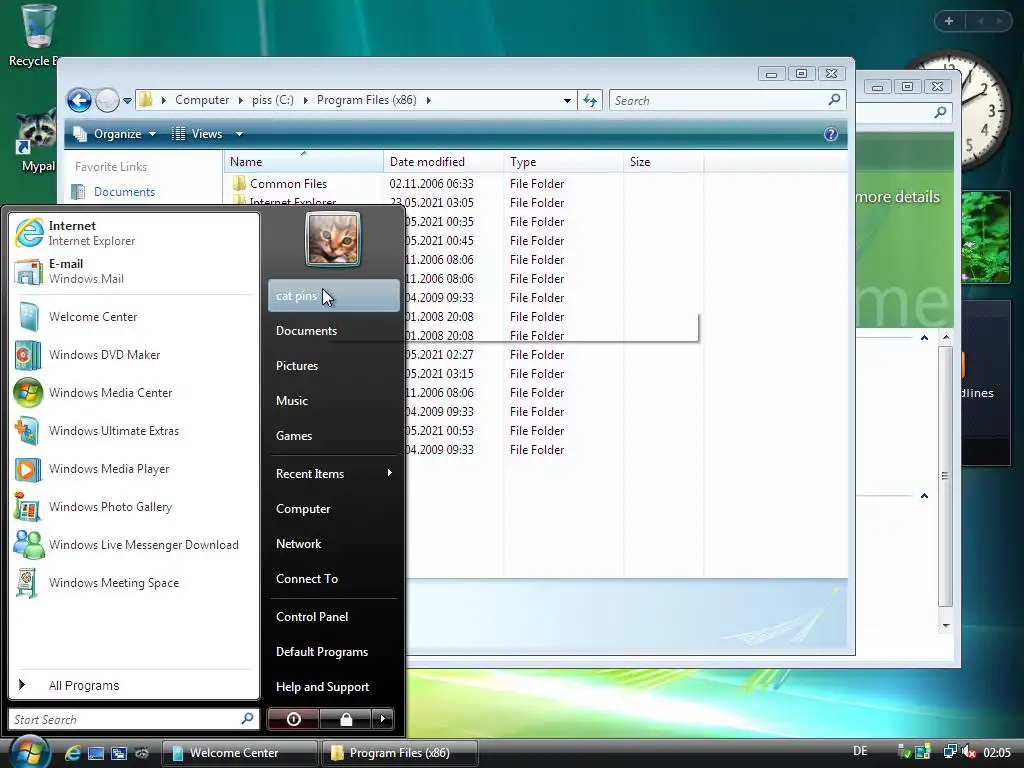Open the Organize menu
The image size is (1024, 768).
115,134
